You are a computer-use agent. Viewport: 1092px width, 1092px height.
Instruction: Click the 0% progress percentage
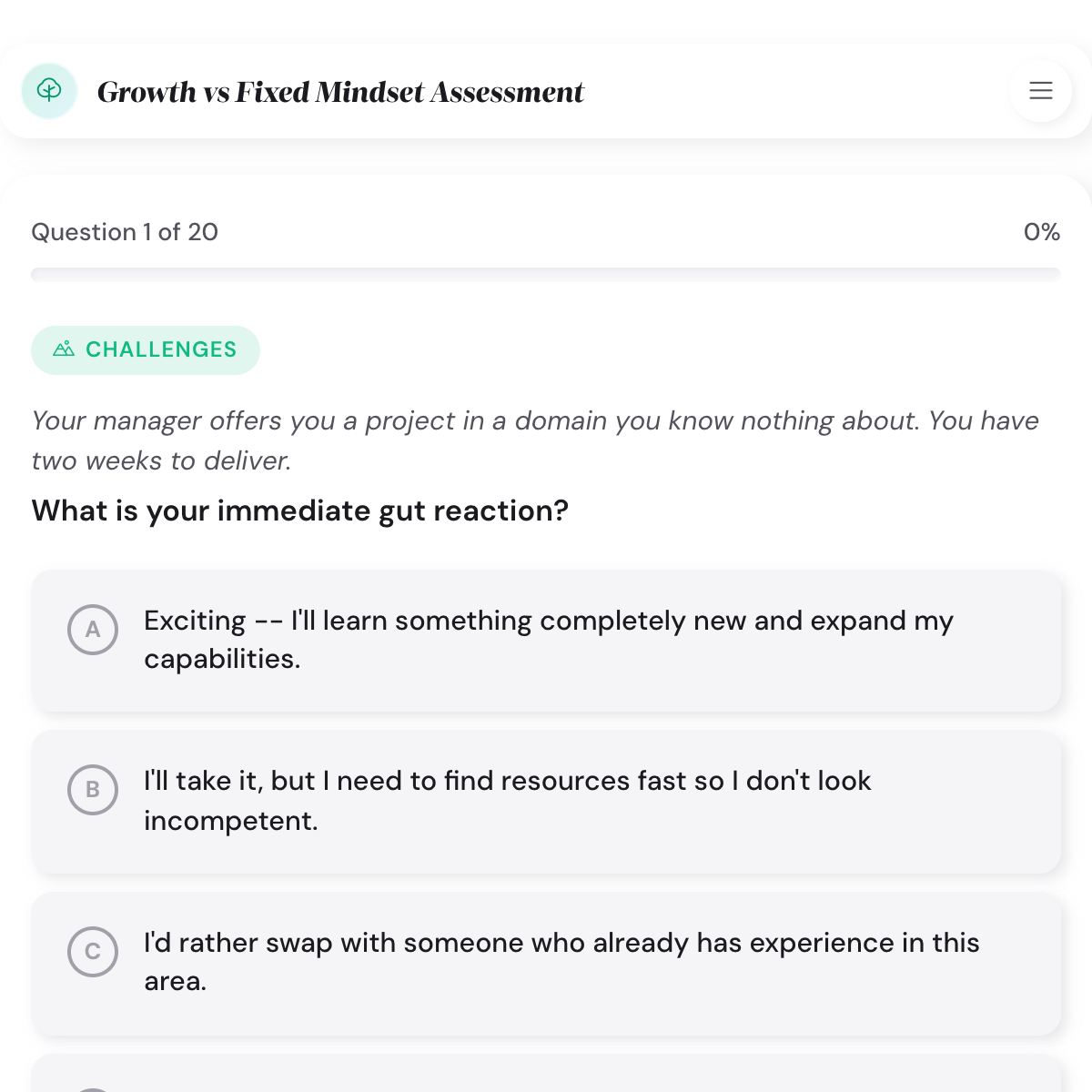(x=1042, y=232)
